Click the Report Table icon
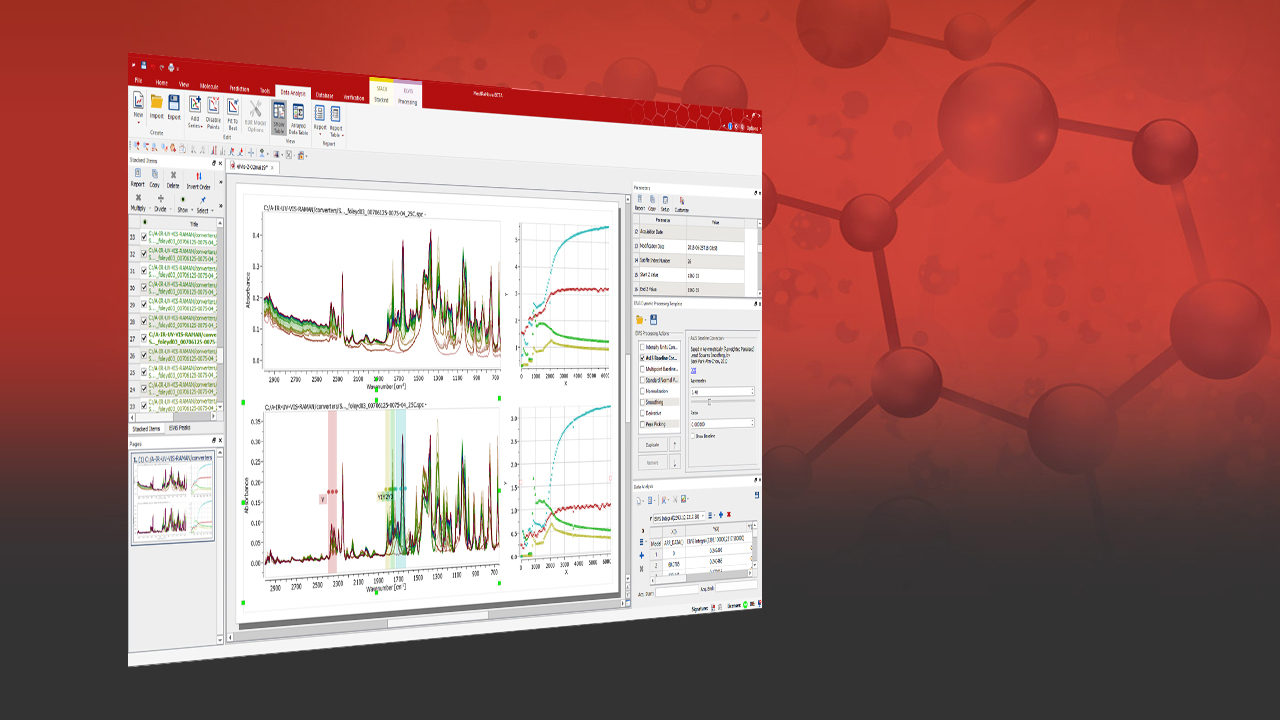The height and width of the screenshot is (720, 1280). 336,113
